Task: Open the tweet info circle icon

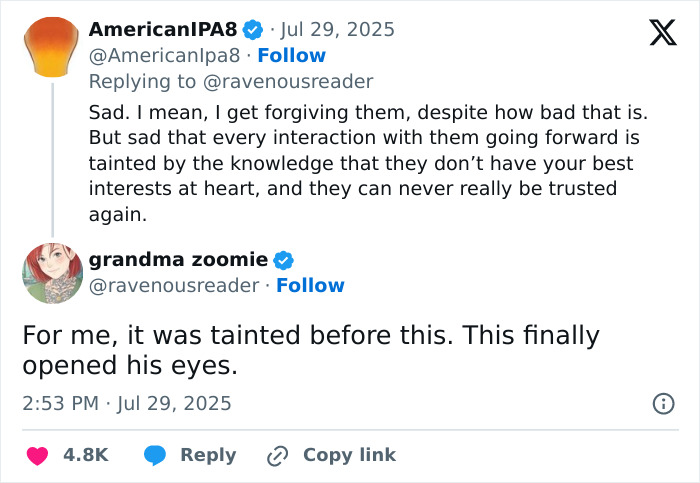Action: coord(662,404)
